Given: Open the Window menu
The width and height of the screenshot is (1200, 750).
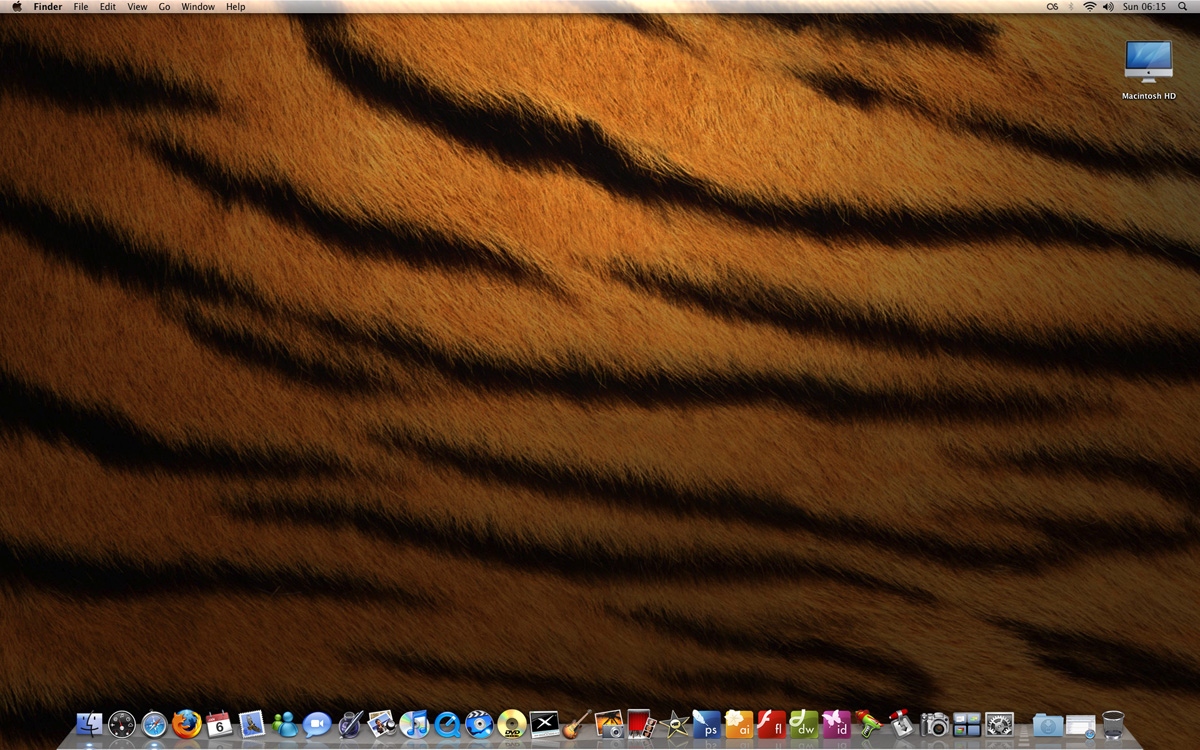Looking at the screenshot, I should point(198,7).
